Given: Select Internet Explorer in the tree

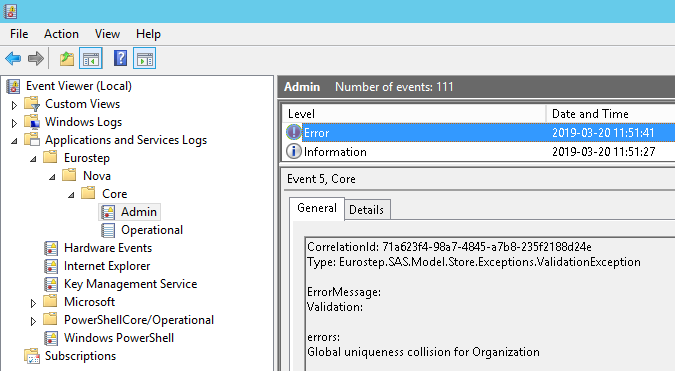Looking at the screenshot, I should [x=107, y=266].
